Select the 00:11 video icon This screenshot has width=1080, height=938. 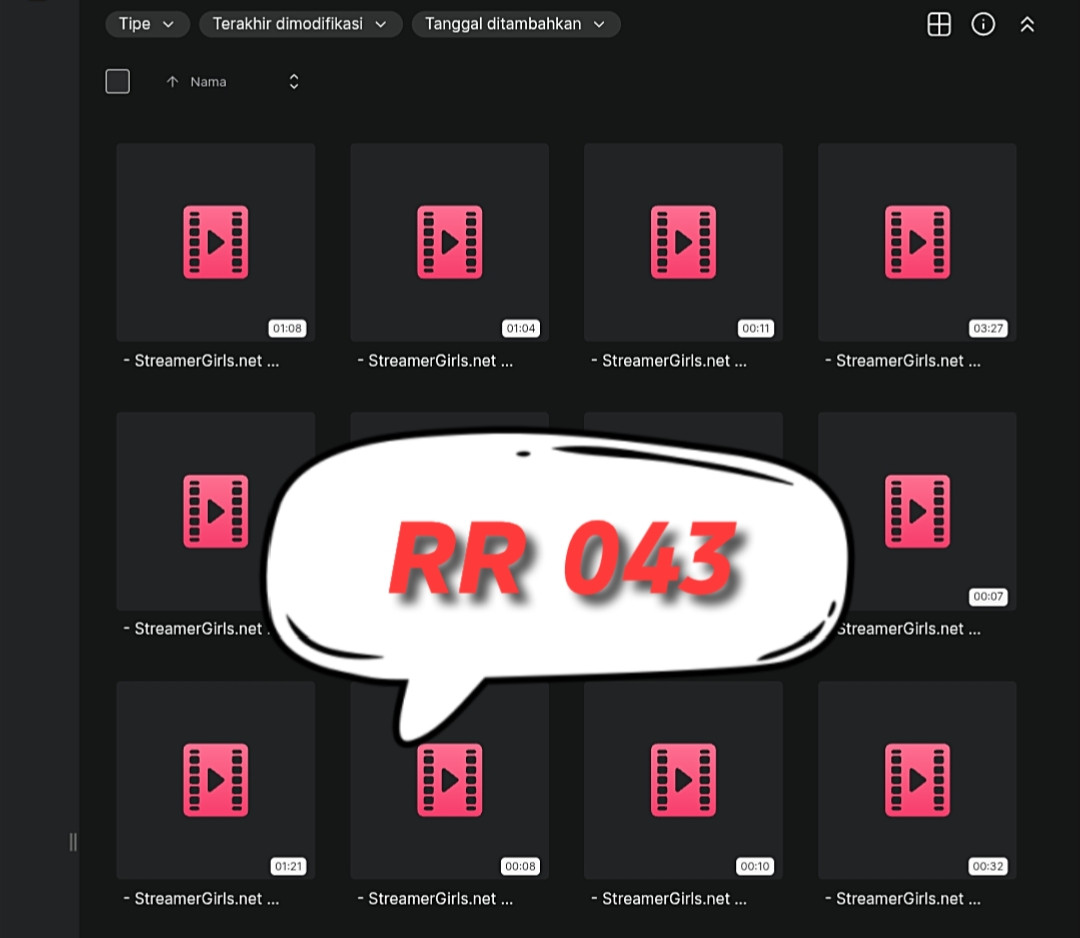[x=683, y=242]
